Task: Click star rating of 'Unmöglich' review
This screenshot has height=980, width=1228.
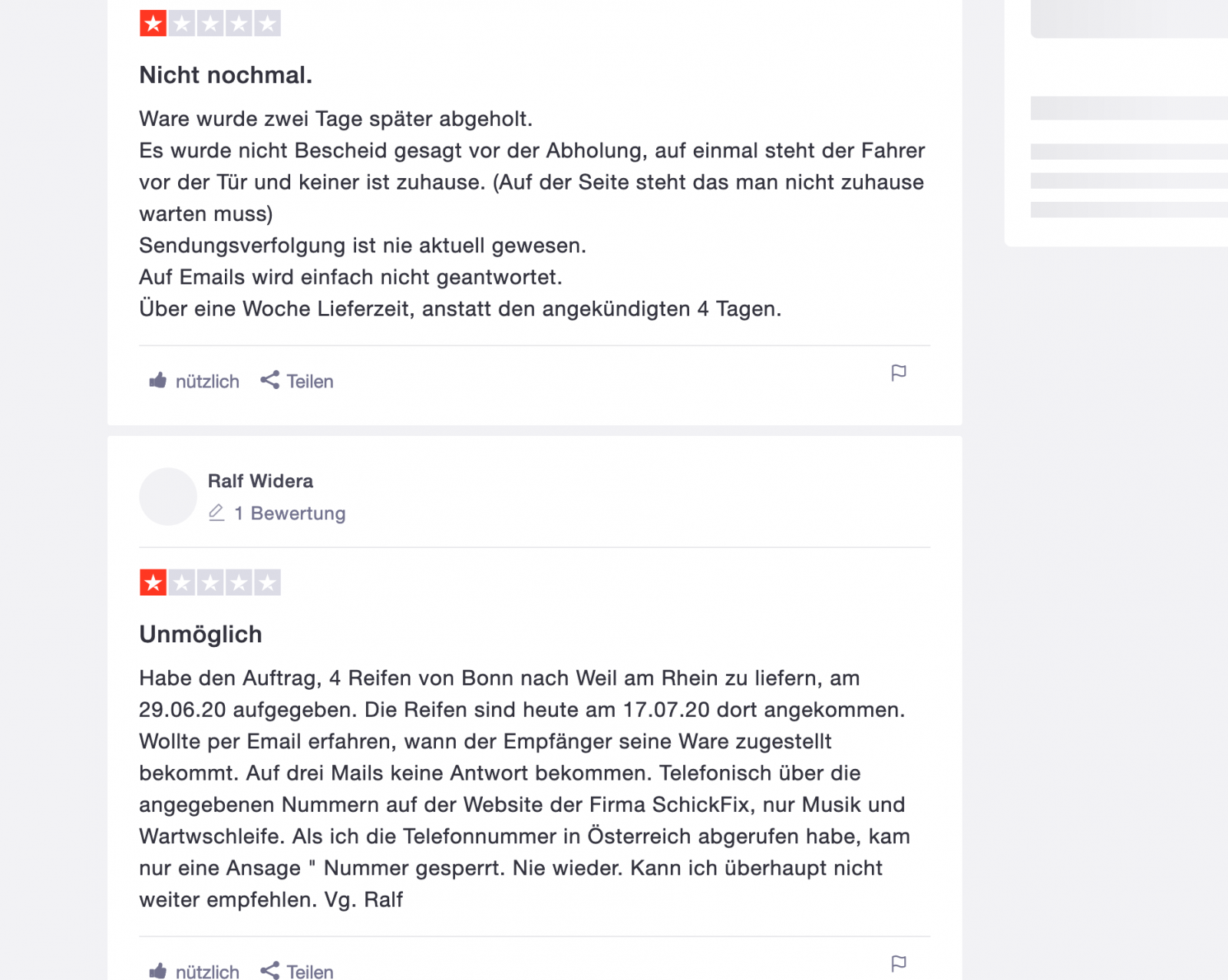Action: tap(210, 582)
